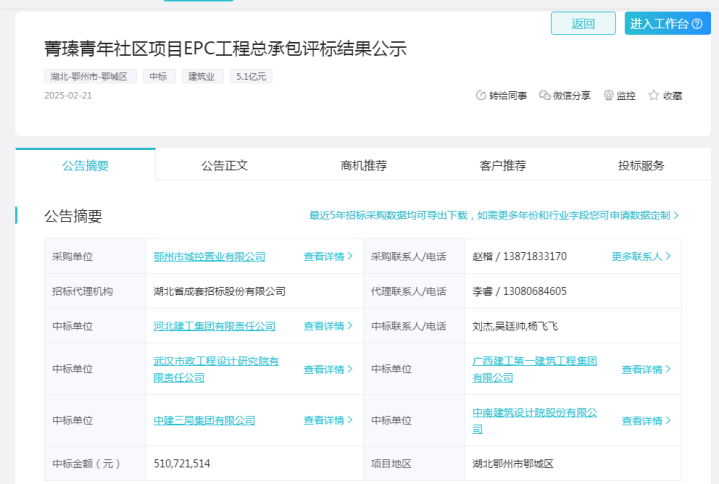Click the date 2025-02-21

(68, 95)
